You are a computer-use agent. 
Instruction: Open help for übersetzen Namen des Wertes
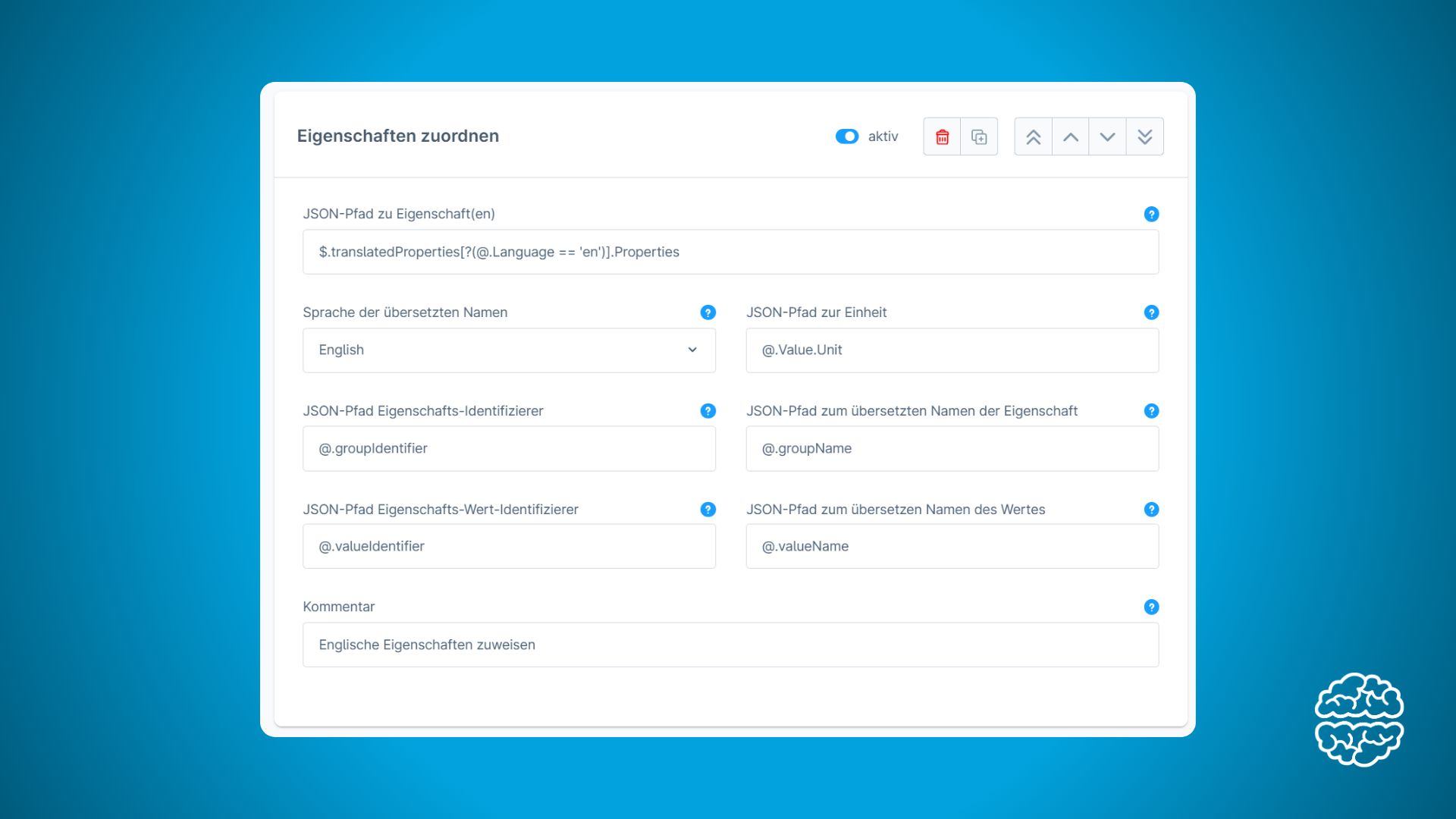click(x=1151, y=510)
